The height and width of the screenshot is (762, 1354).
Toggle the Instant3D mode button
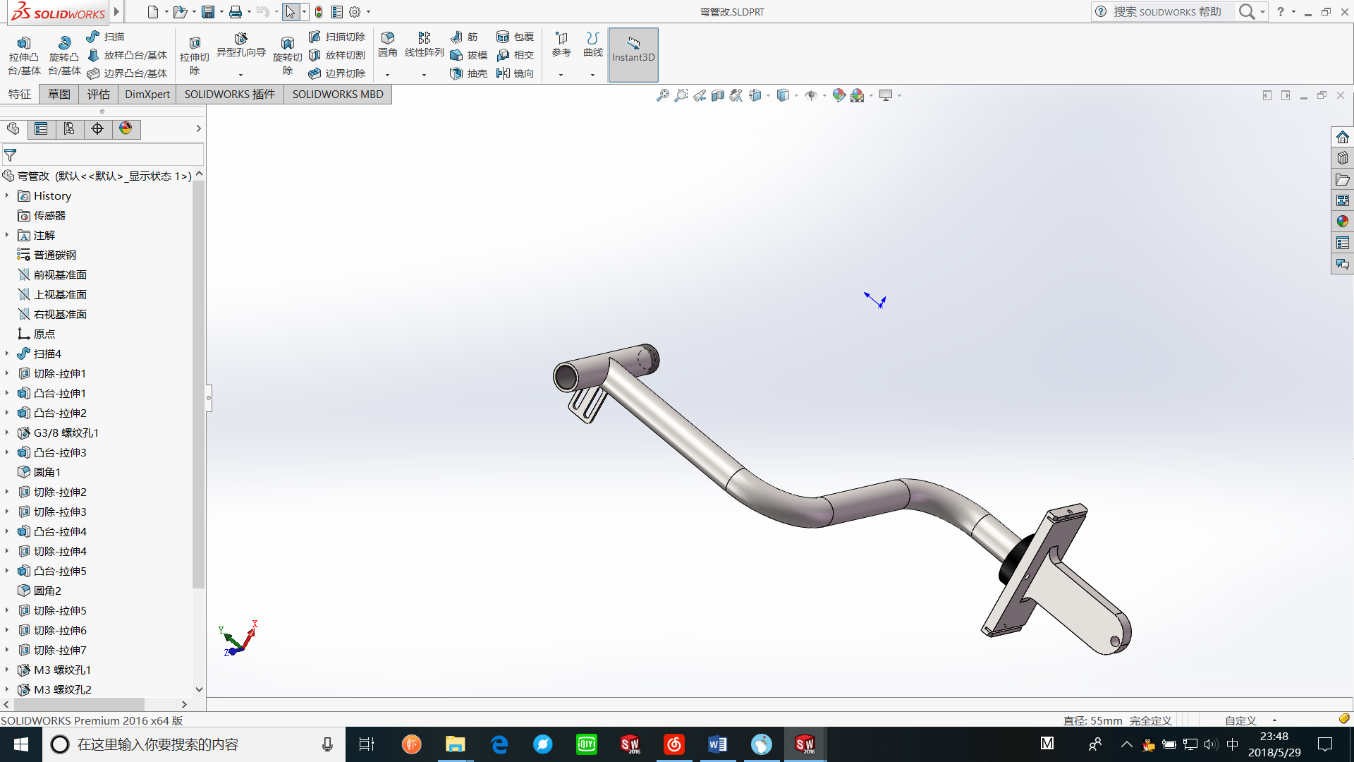[633, 55]
